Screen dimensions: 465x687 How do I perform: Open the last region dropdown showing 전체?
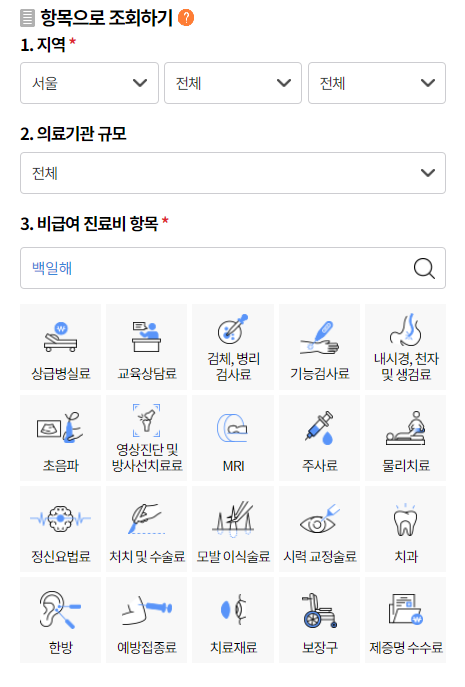click(x=377, y=83)
